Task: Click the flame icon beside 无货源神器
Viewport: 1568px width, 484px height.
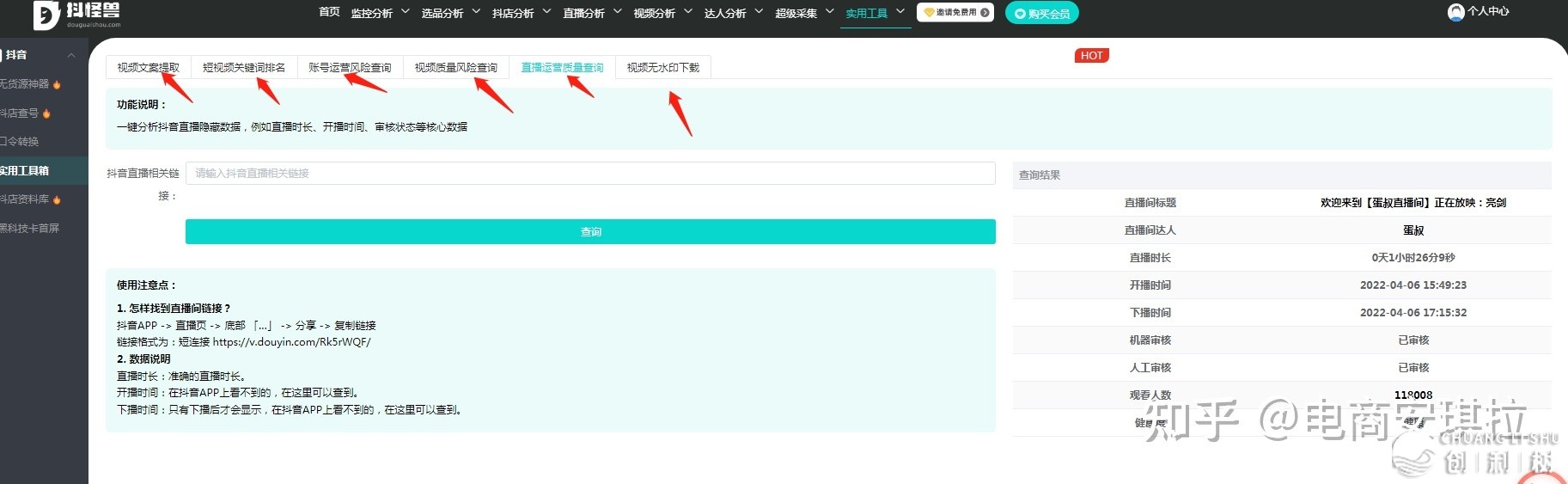Action: (57, 85)
